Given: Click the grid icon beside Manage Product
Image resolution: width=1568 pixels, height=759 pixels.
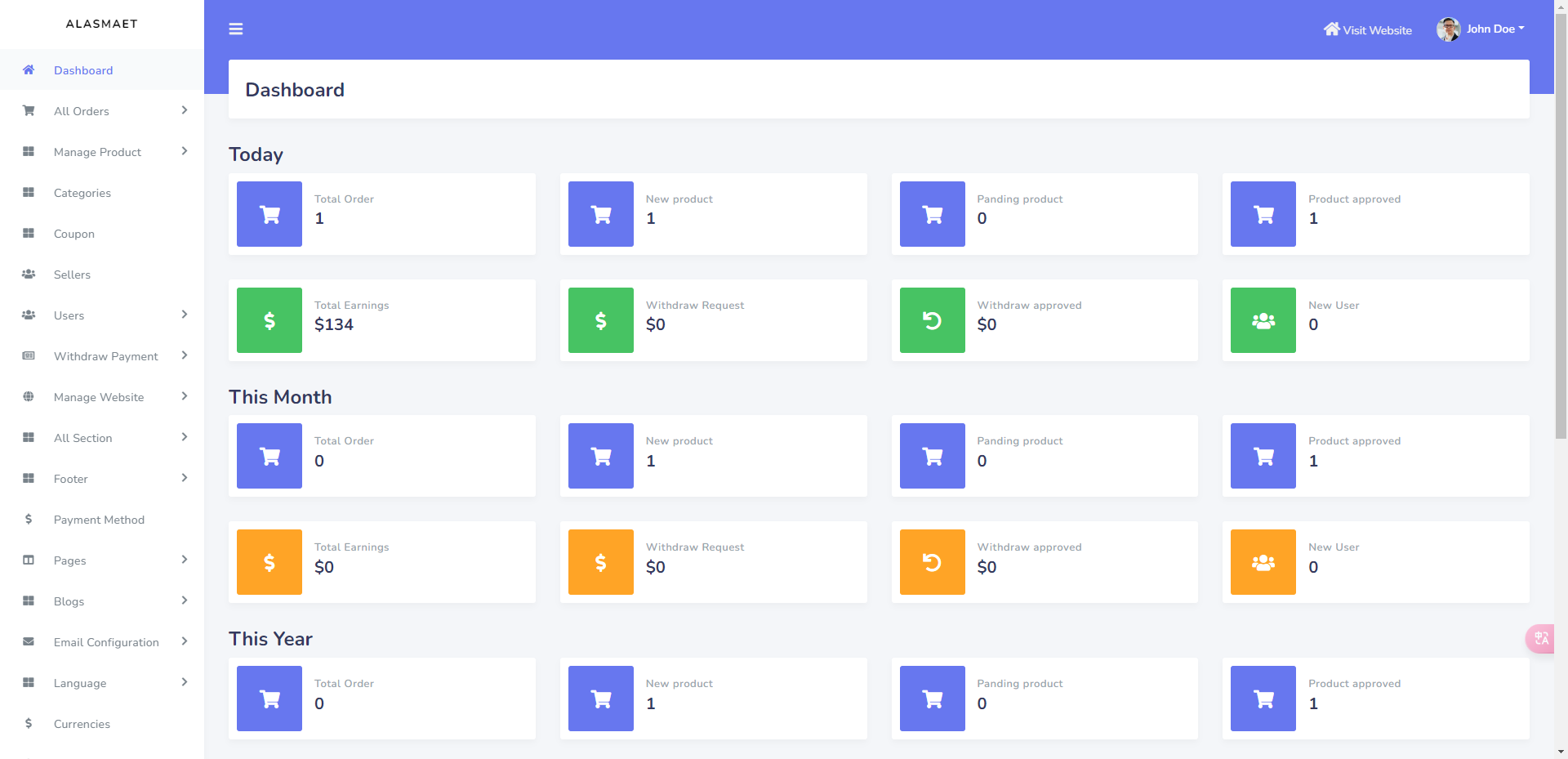Looking at the screenshot, I should 29,152.
